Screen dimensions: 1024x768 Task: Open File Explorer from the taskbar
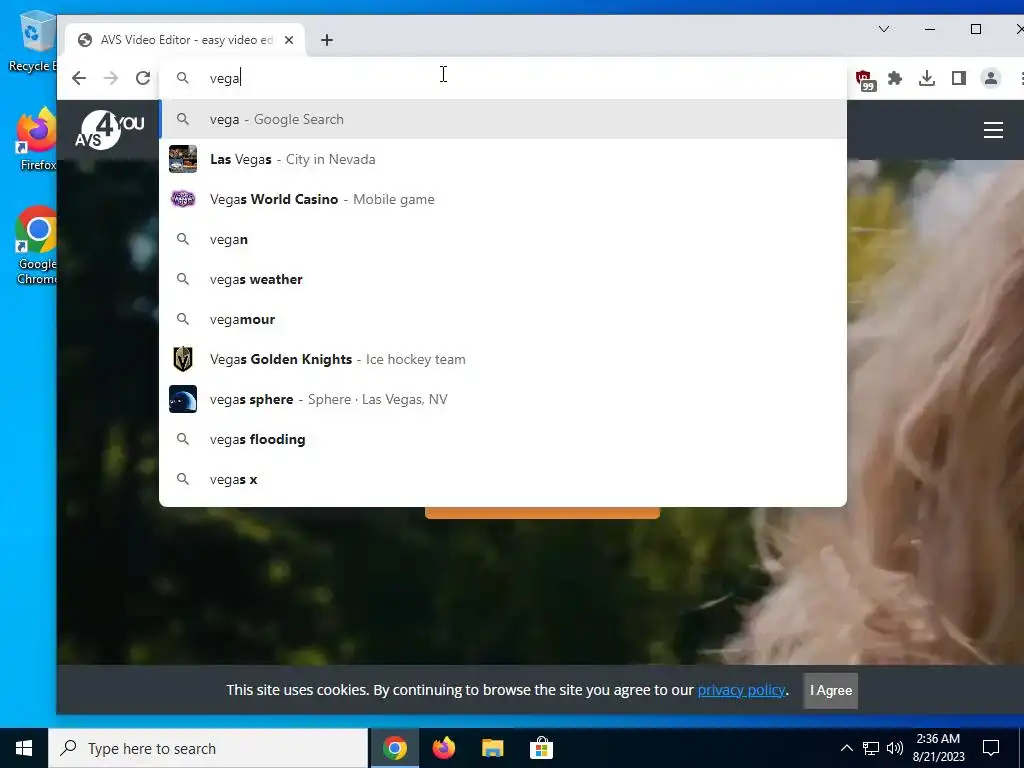tap(492, 748)
